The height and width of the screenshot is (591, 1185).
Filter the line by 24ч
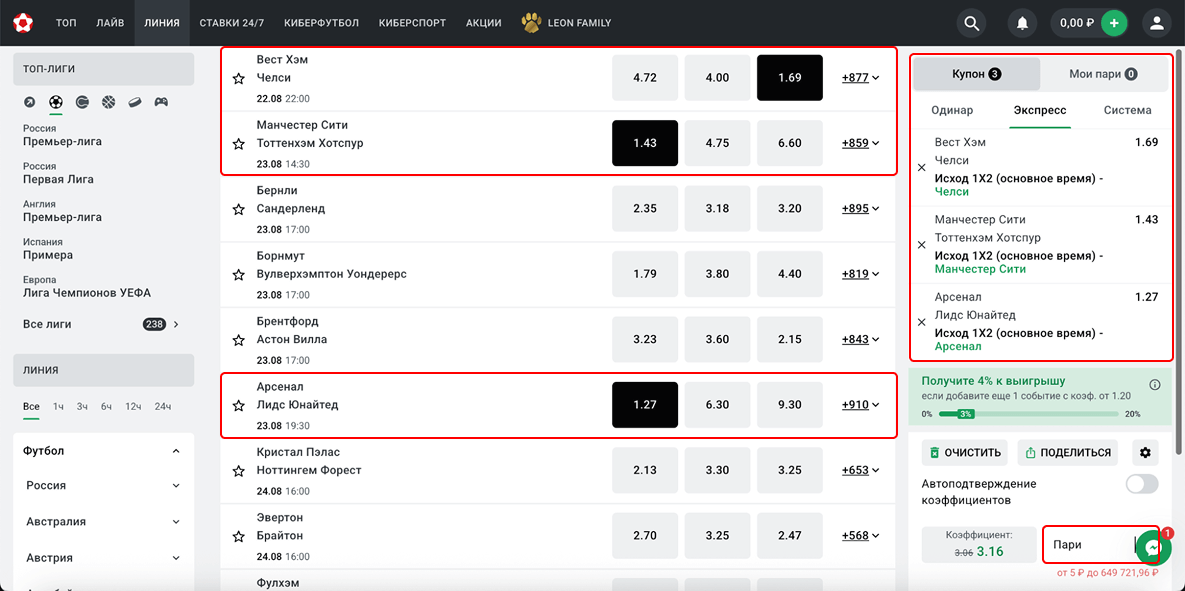click(162, 407)
